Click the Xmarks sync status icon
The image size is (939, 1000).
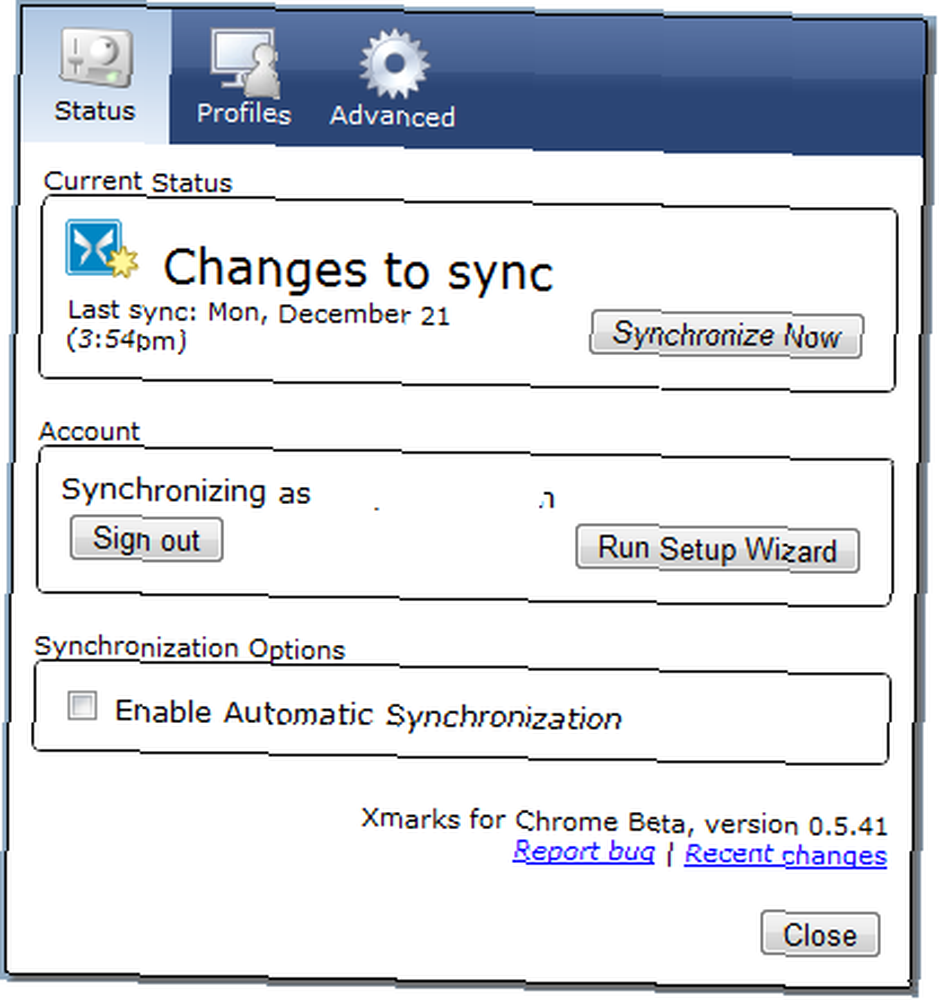(x=101, y=249)
